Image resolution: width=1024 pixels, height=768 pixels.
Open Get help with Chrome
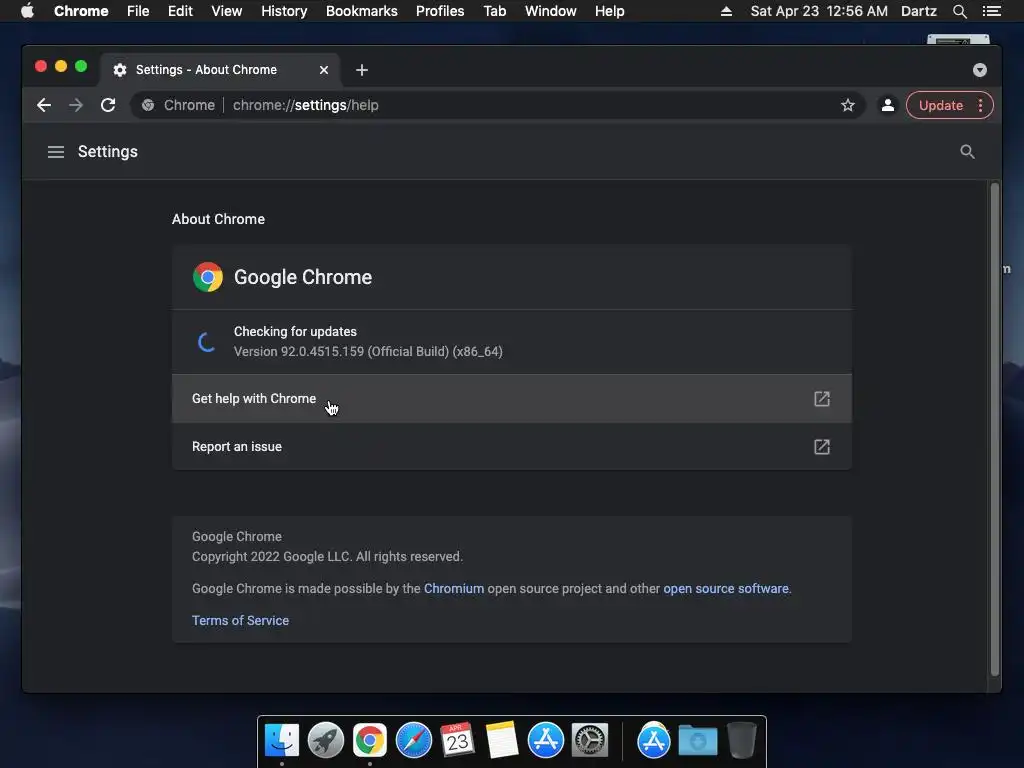click(x=511, y=398)
